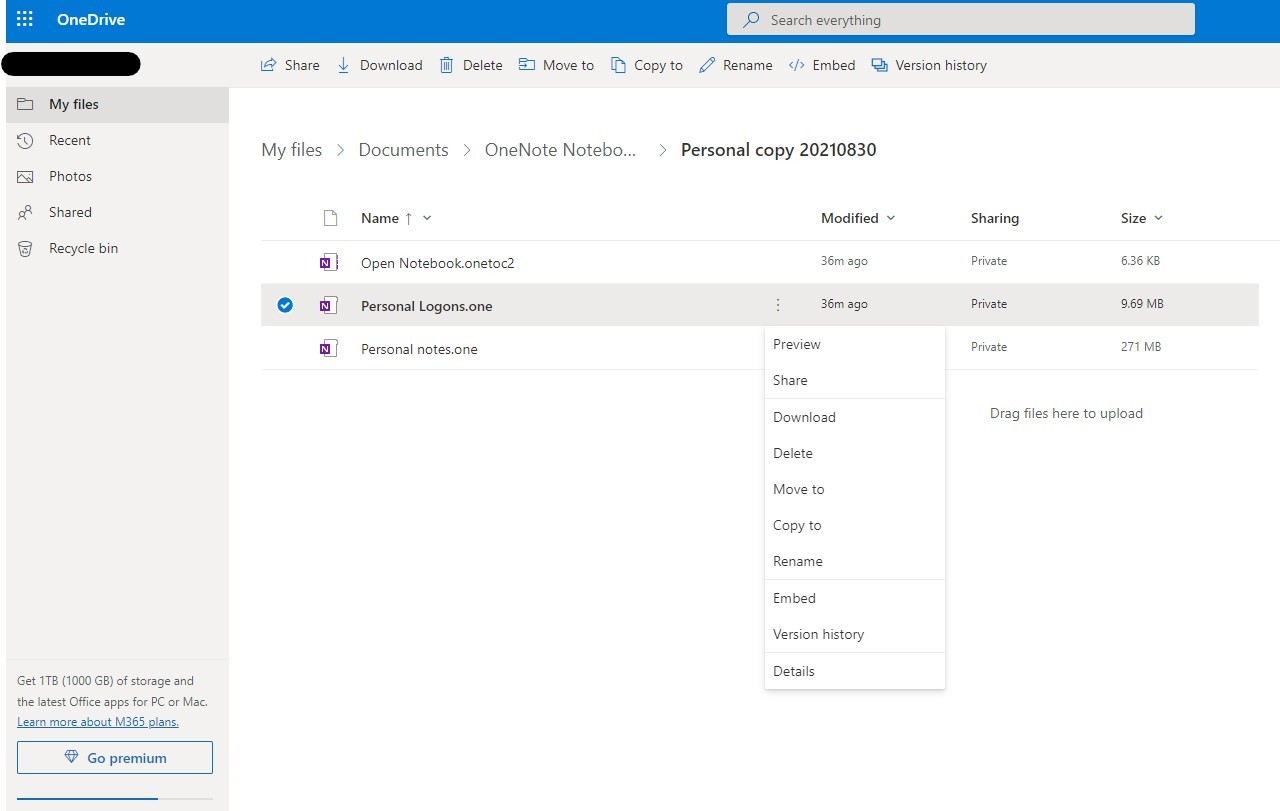Open the Name column sort dropdown

tap(427, 218)
